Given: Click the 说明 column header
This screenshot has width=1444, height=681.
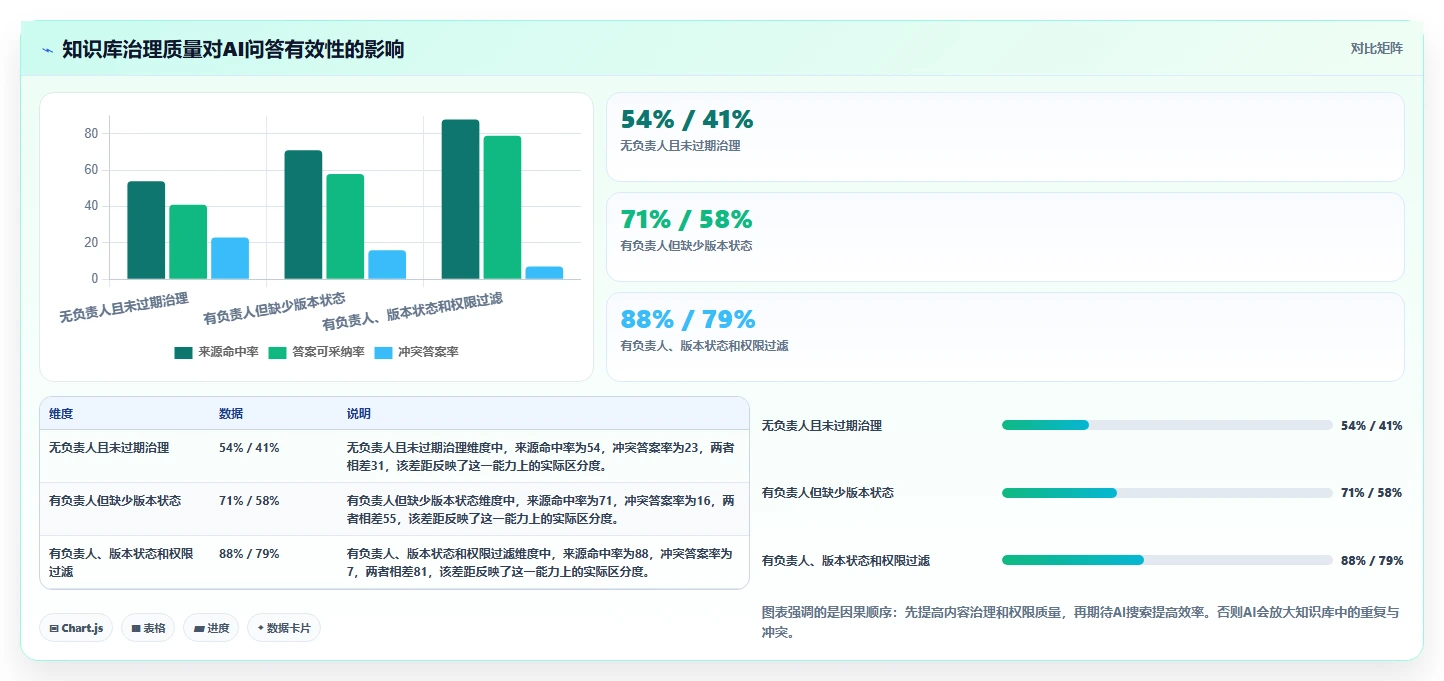Looking at the screenshot, I should click(x=359, y=414).
